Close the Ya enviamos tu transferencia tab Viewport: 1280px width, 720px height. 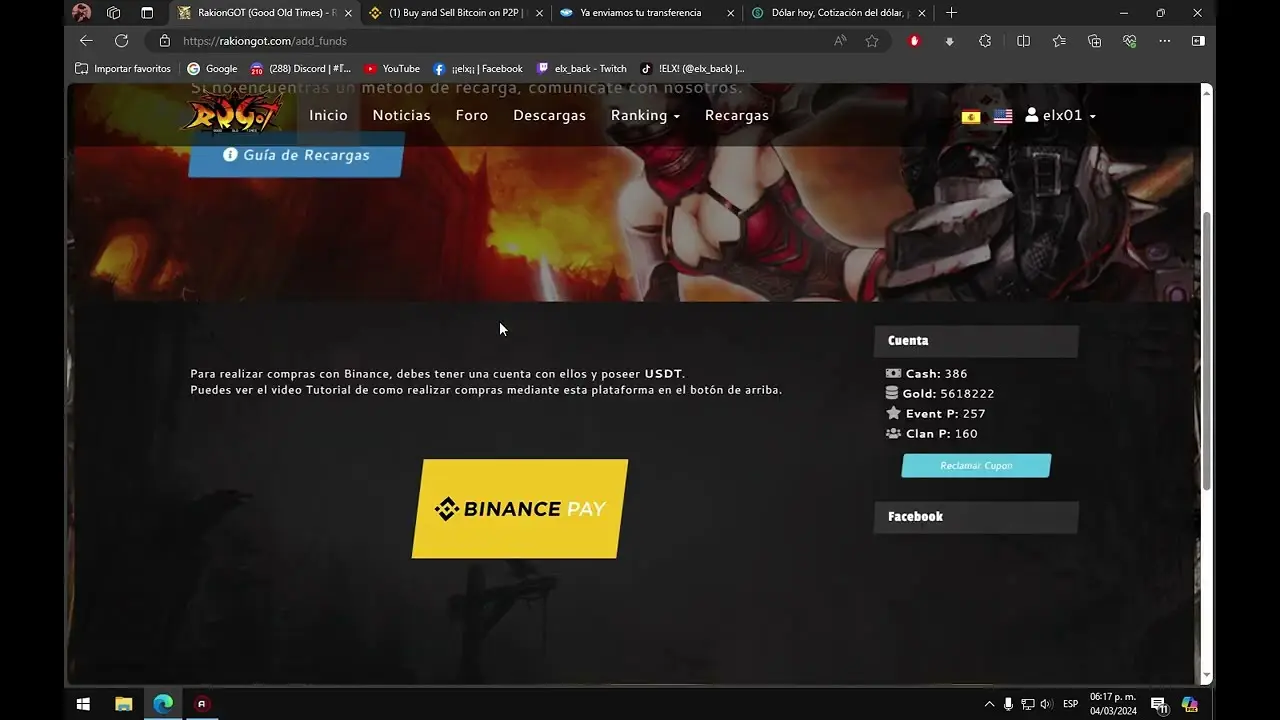coord(731,13)
